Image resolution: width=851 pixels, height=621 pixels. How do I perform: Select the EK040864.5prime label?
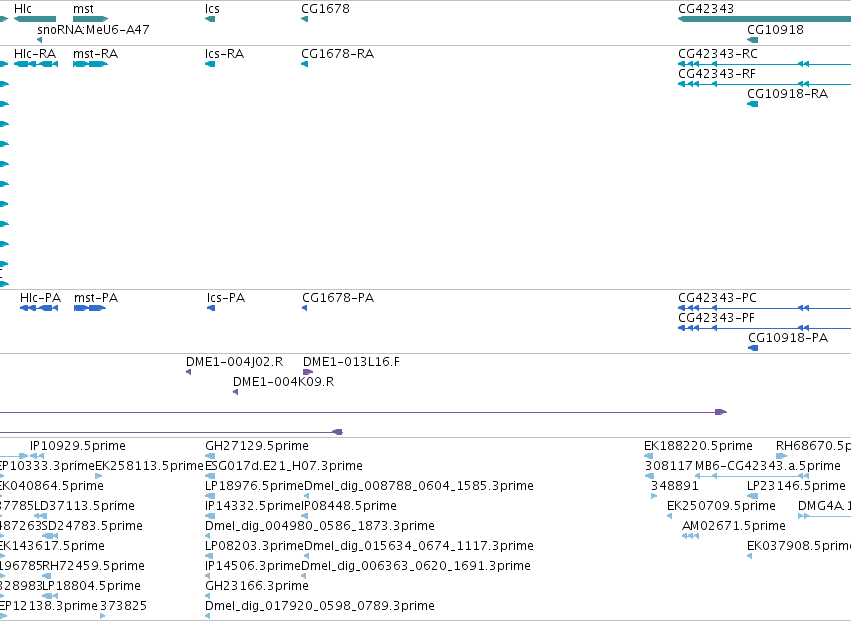click(x=52, y=486)
